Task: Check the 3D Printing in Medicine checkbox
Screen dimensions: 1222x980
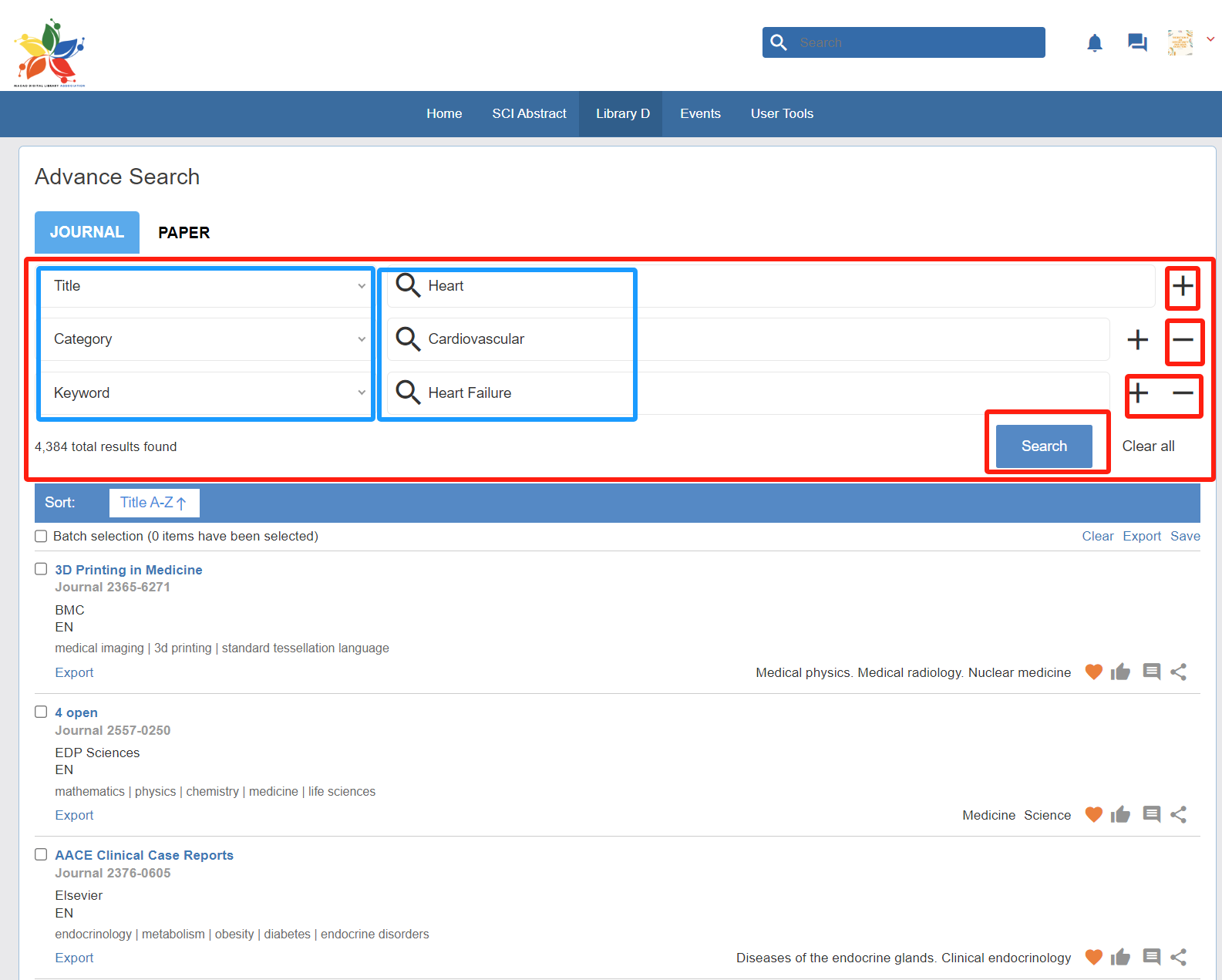Action: pos(41,569)
